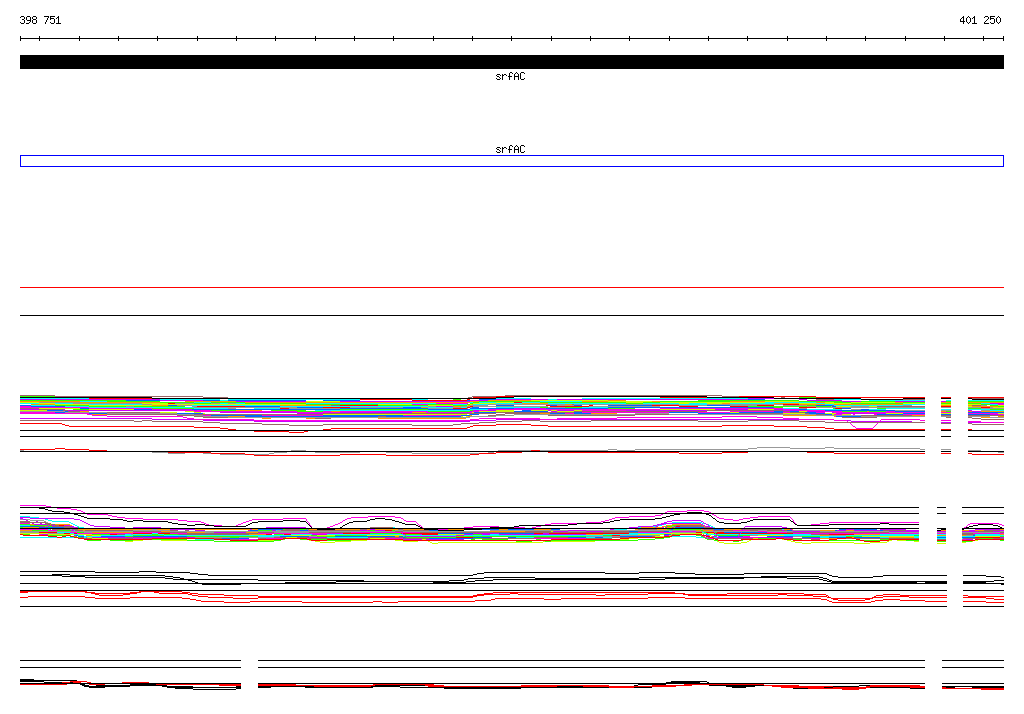This screenshot has height=714, width=1024.
Task: Click the srfAC label above the blue box
Action: click(510, 150)
